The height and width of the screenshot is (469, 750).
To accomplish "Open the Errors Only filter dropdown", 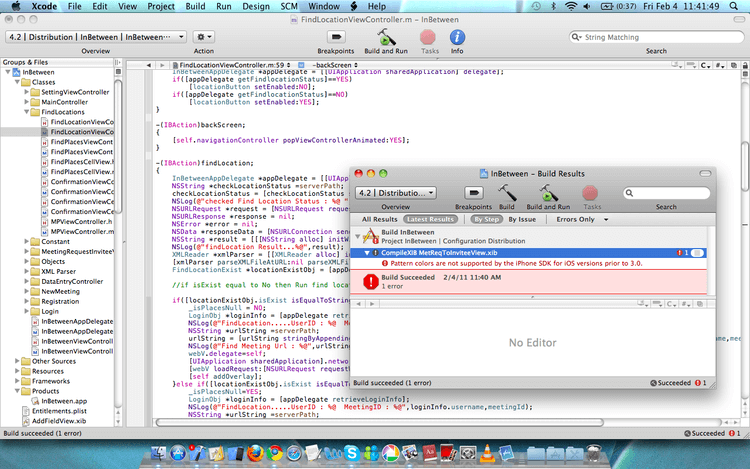I will (x=582, y=219).
